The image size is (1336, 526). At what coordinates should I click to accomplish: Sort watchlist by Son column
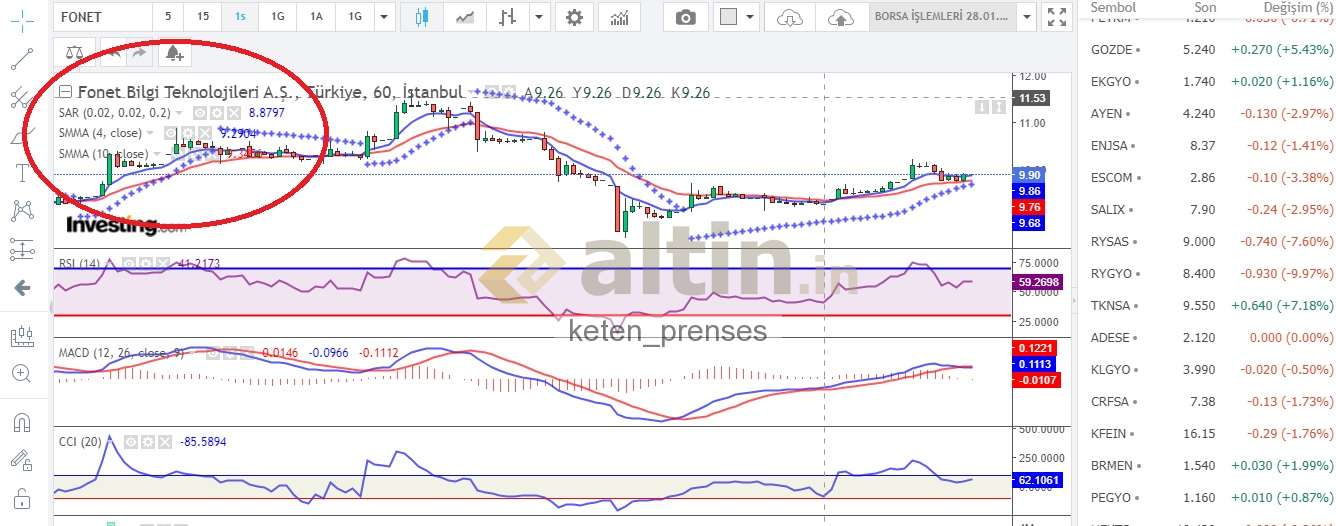point(1204,7)
